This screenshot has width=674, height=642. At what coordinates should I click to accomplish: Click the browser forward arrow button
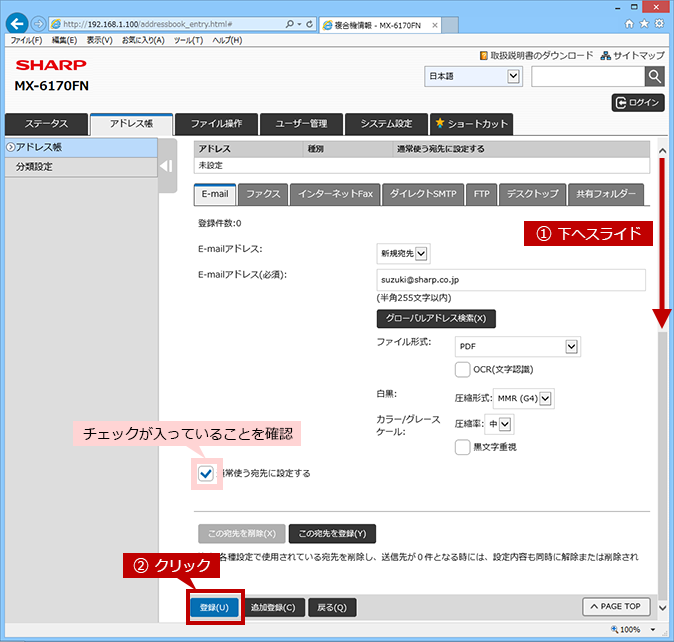point(39,24)
